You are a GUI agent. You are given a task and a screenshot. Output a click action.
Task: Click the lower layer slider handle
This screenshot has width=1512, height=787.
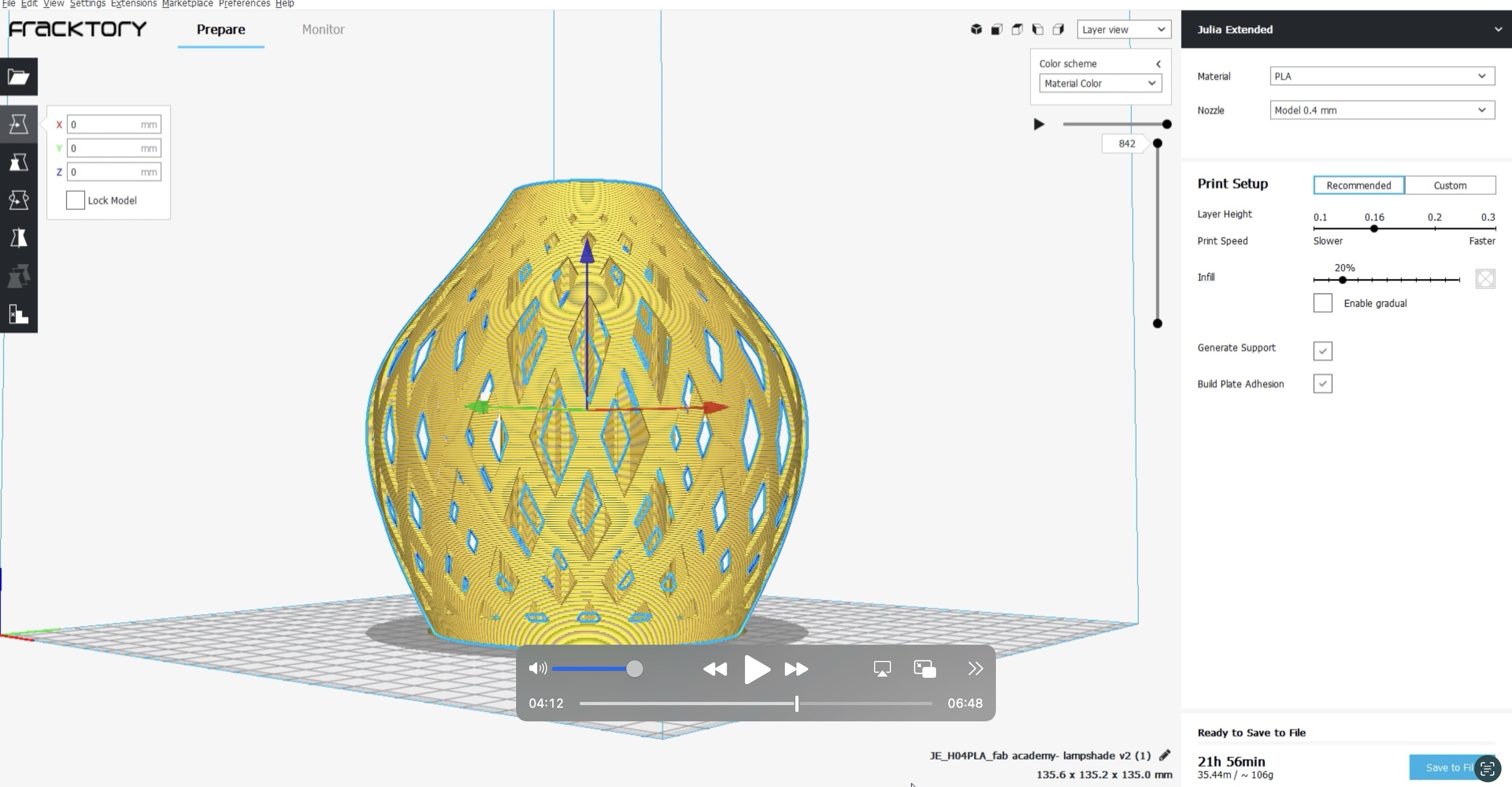[1158, 323]
